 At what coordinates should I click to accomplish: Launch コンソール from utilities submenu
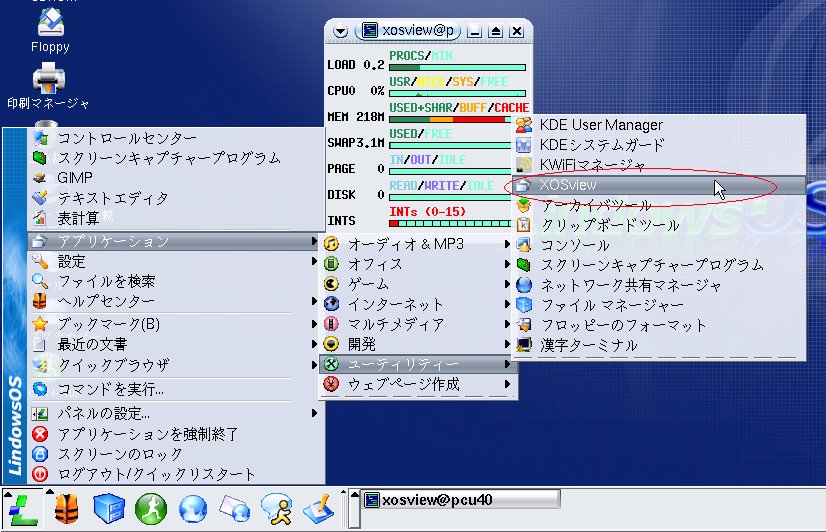(659, 245)
